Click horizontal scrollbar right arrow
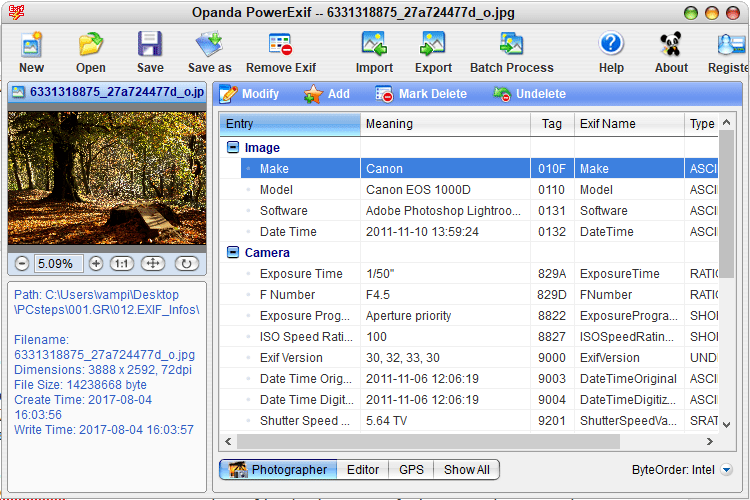This screenshot has height=500, width=750. (x=710, y=442)
